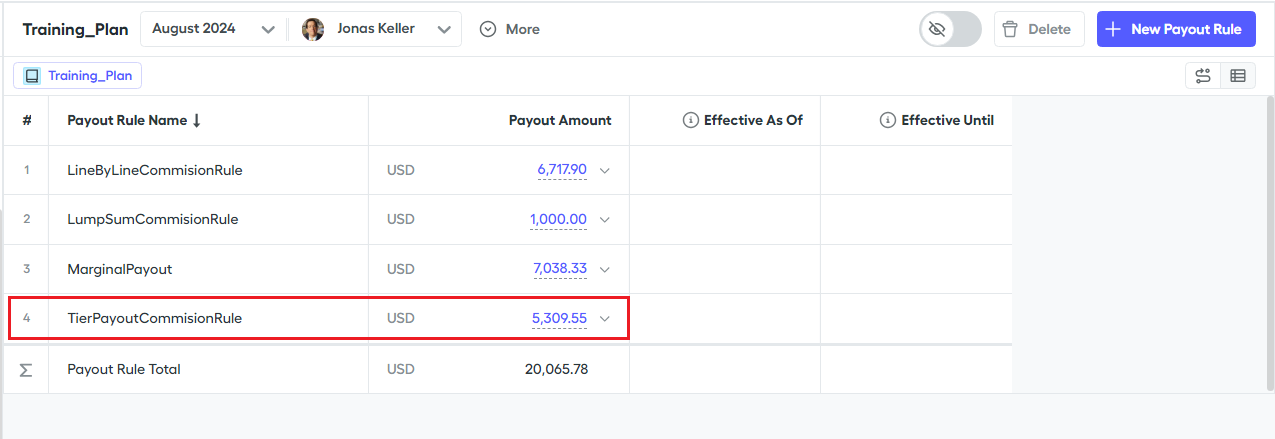Click the Effective As Of info icon
Viewport: 1275px width, 439px height.
[x=690, y=120]
